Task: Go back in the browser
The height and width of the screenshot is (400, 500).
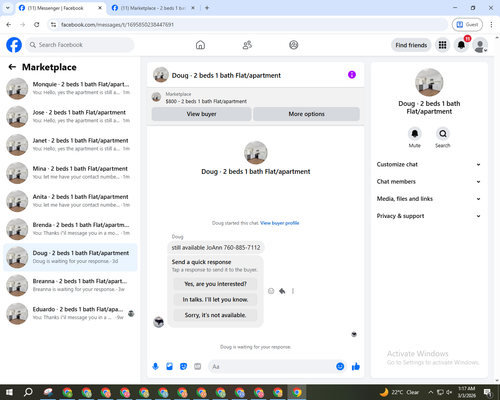Action: 9,25
